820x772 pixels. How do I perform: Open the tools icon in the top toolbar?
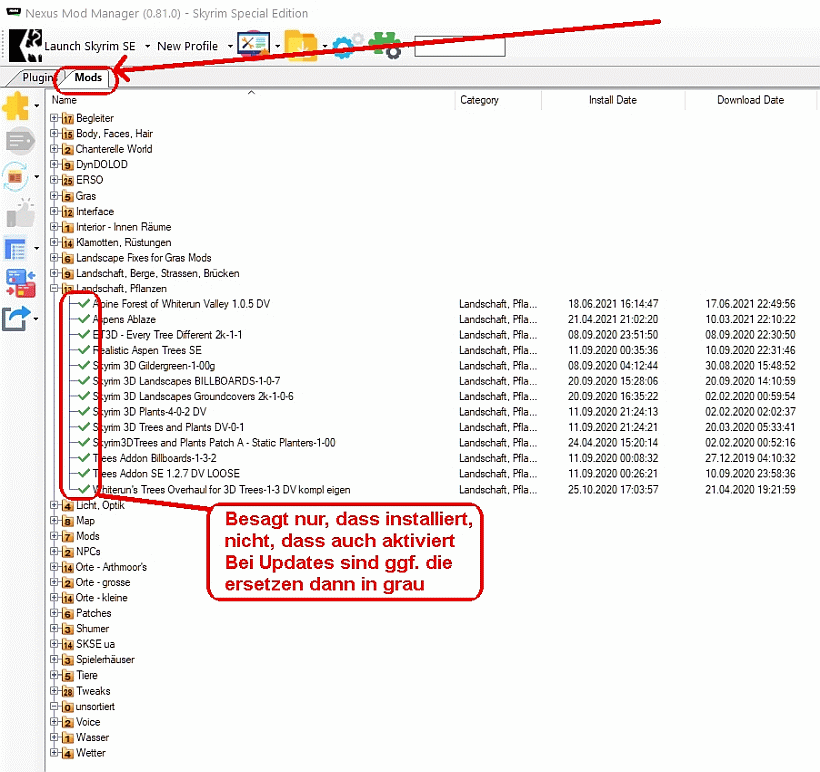coord(249,45)
